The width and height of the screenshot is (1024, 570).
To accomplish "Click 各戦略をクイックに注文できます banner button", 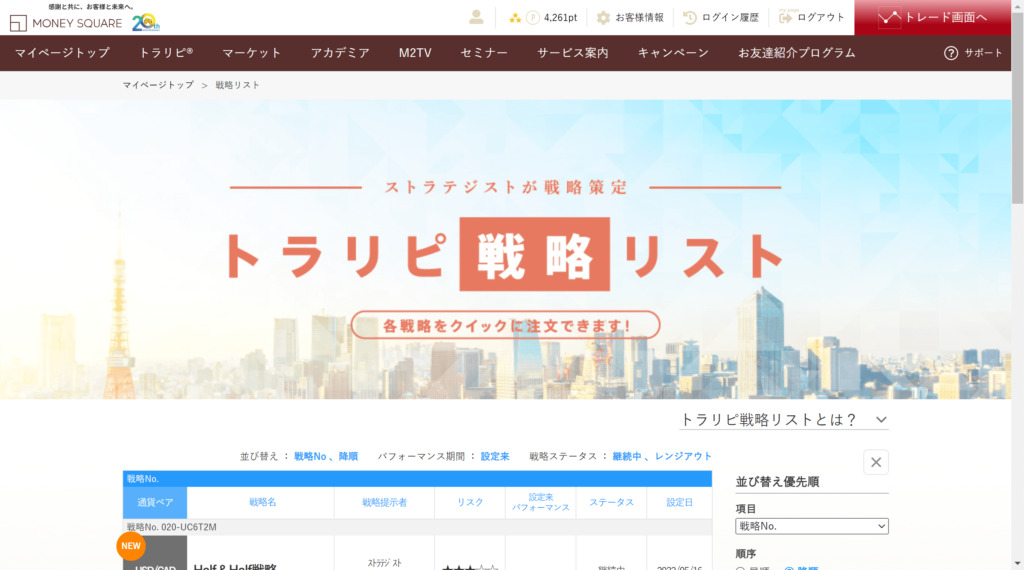I will [x=505, y=325].
